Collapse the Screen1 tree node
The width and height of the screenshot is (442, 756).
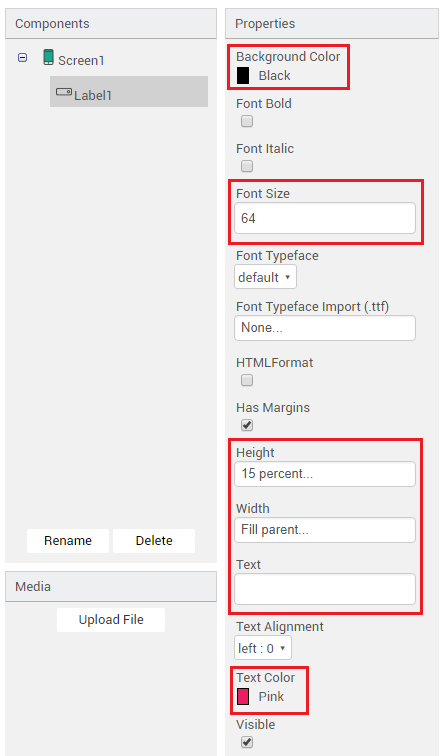coord(23,57)
